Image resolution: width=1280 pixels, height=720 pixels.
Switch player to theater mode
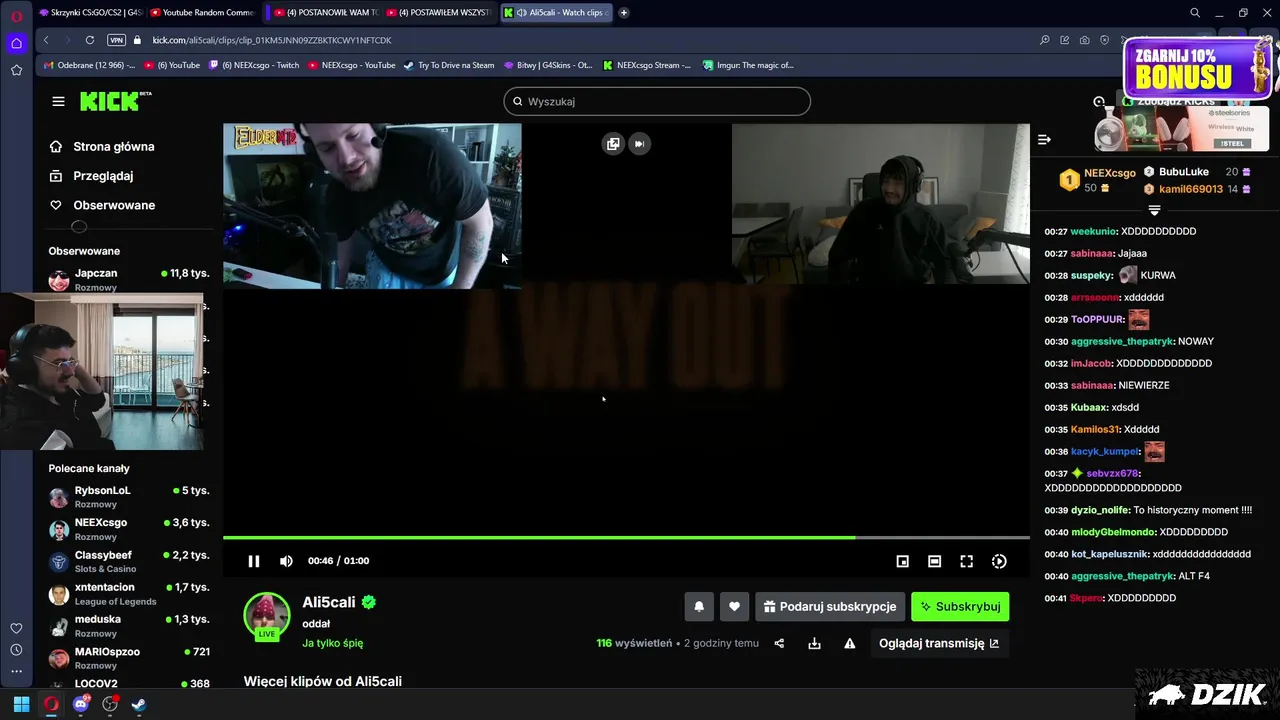coord(934,561)
